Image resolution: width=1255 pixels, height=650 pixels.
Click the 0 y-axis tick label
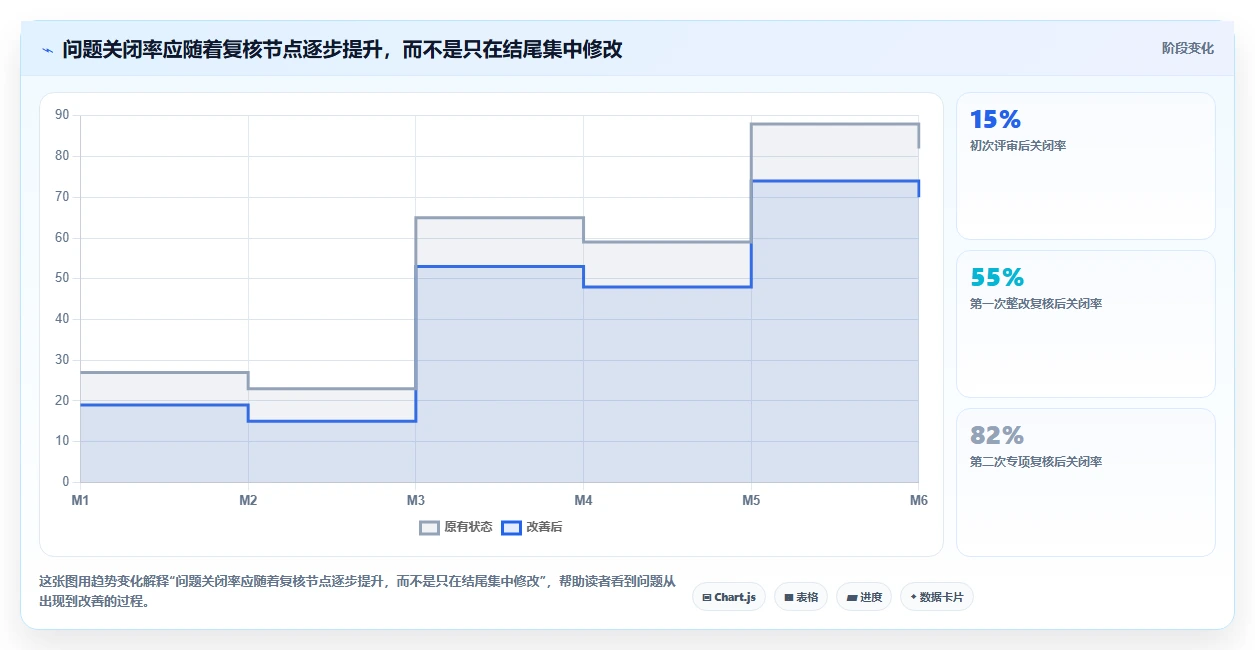66,482
